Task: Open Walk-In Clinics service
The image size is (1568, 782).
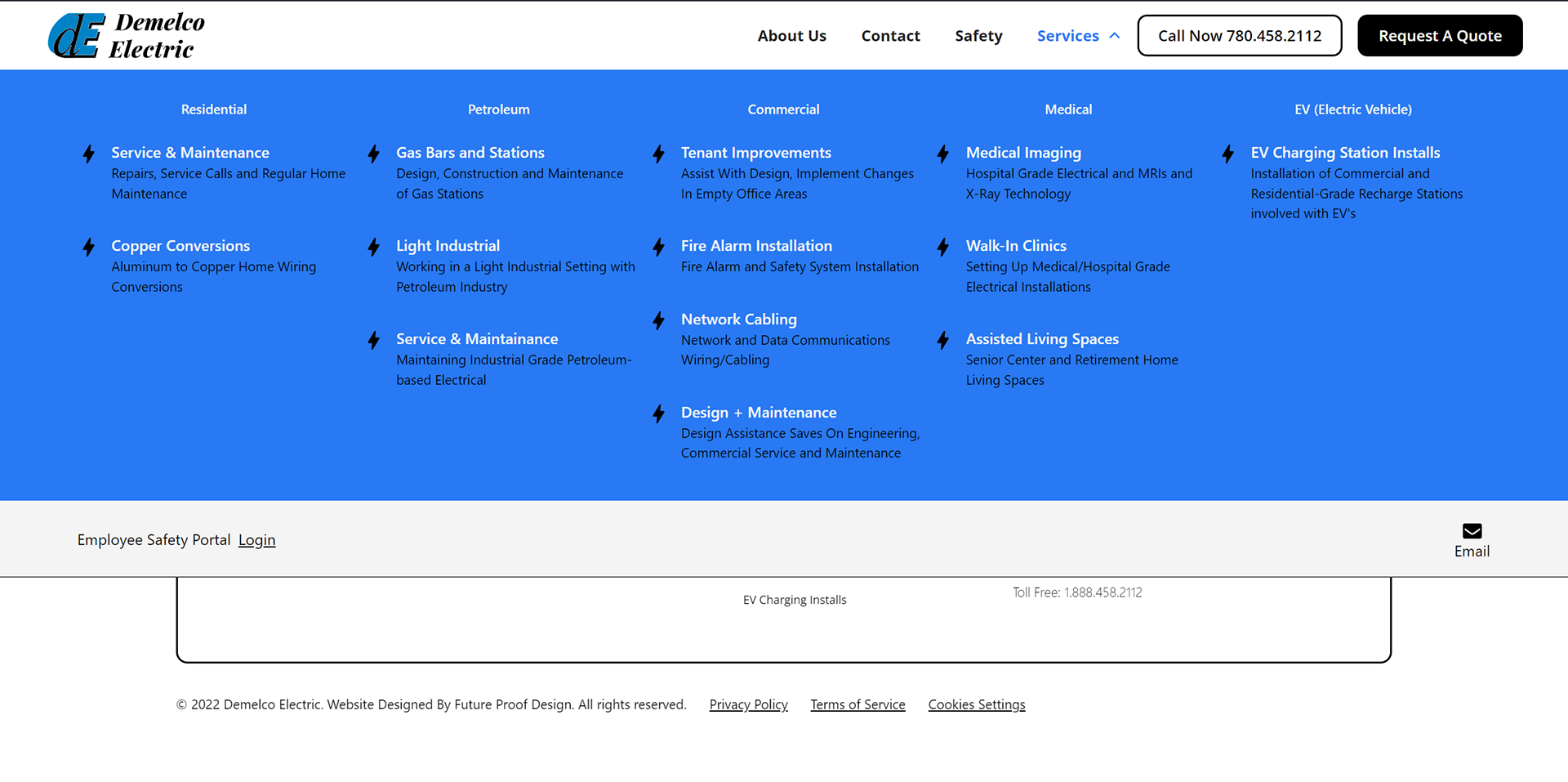Action: [1016, 246]
